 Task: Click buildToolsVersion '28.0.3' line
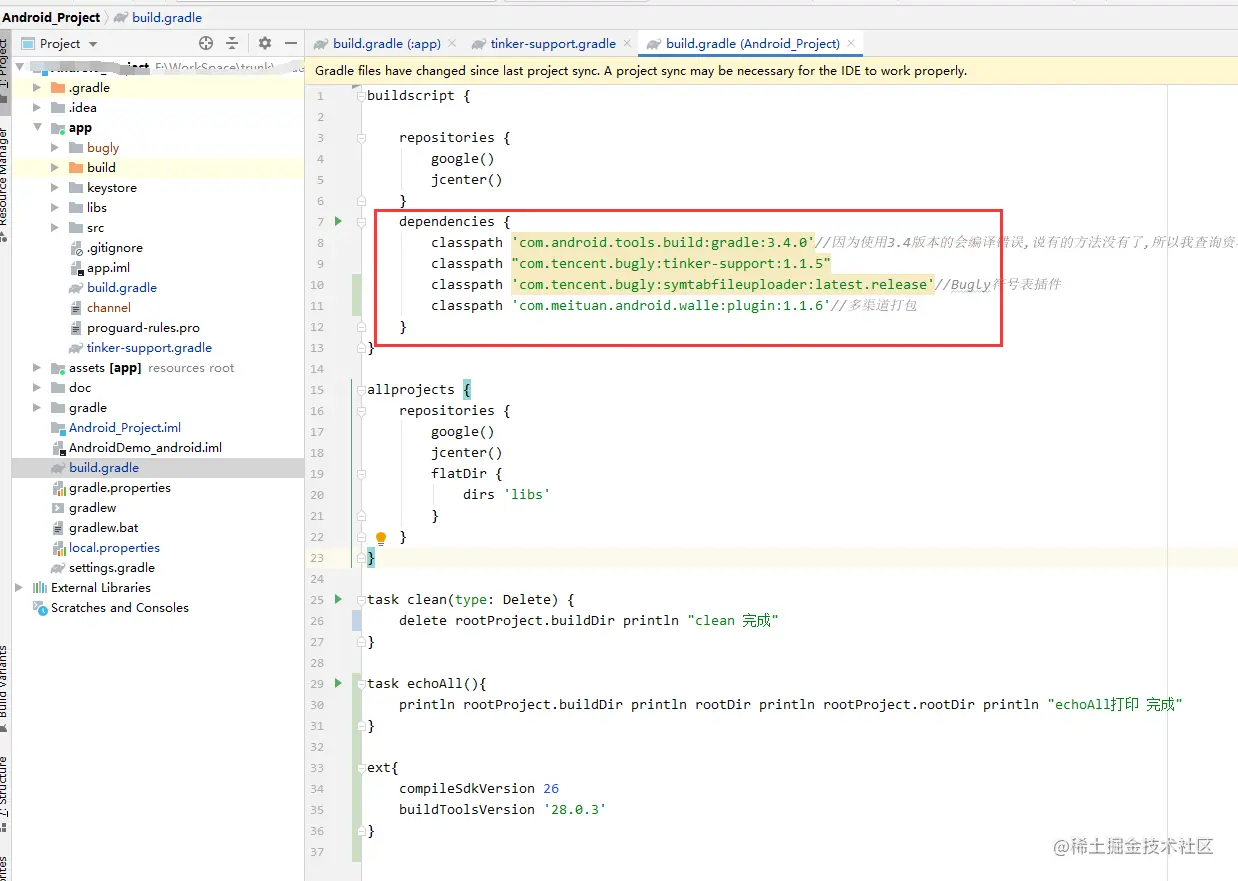click(503, 810)
